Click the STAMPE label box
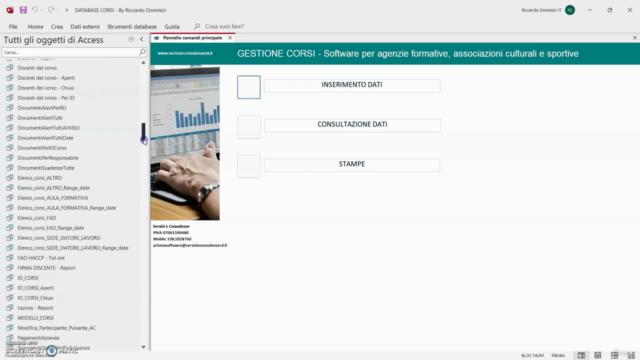Viewport: 640px width, 360px height. point(352,164)
